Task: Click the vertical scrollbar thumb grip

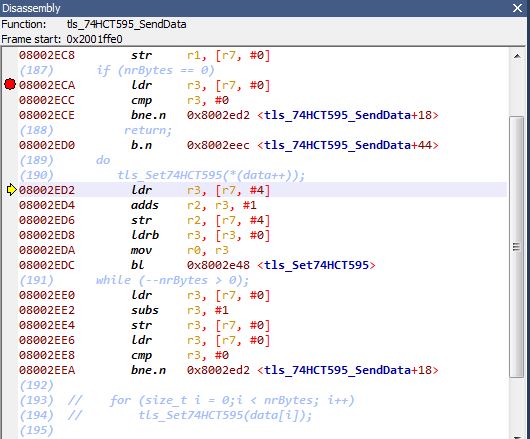Action: (x=516, y=247)
